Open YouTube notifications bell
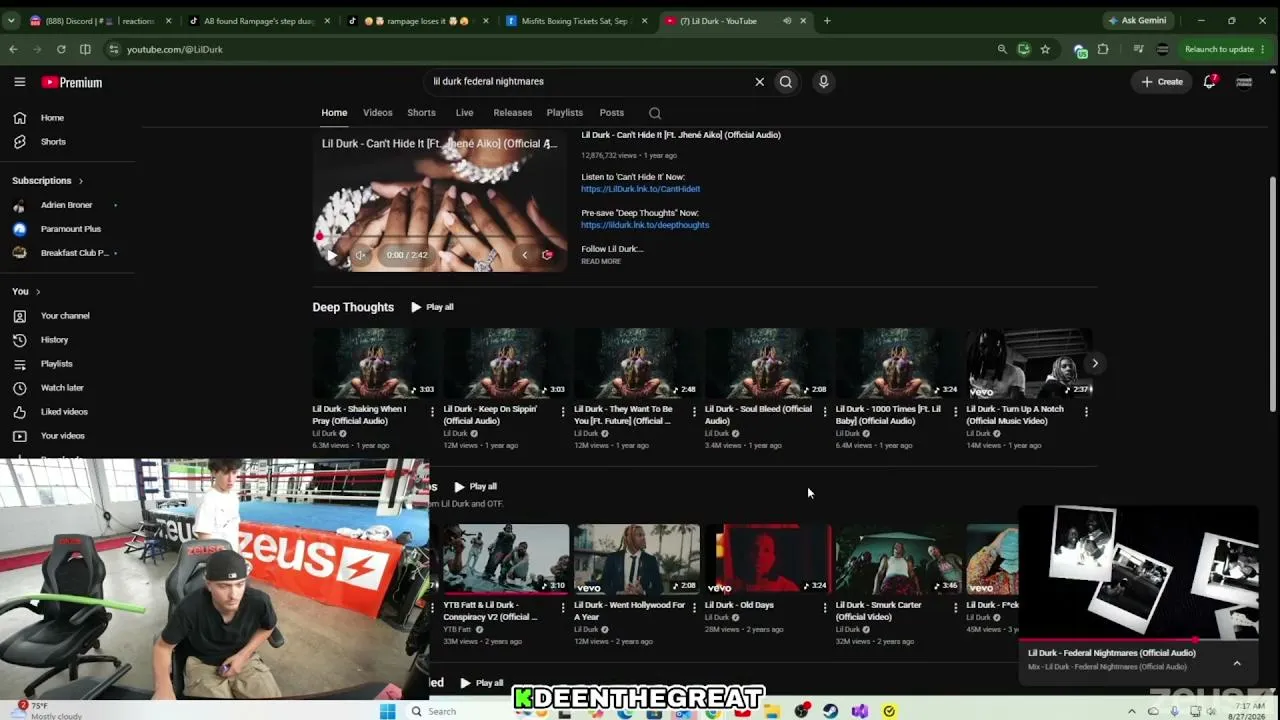The width and height of the screenshot is (1280, 720). [1209, 82]
